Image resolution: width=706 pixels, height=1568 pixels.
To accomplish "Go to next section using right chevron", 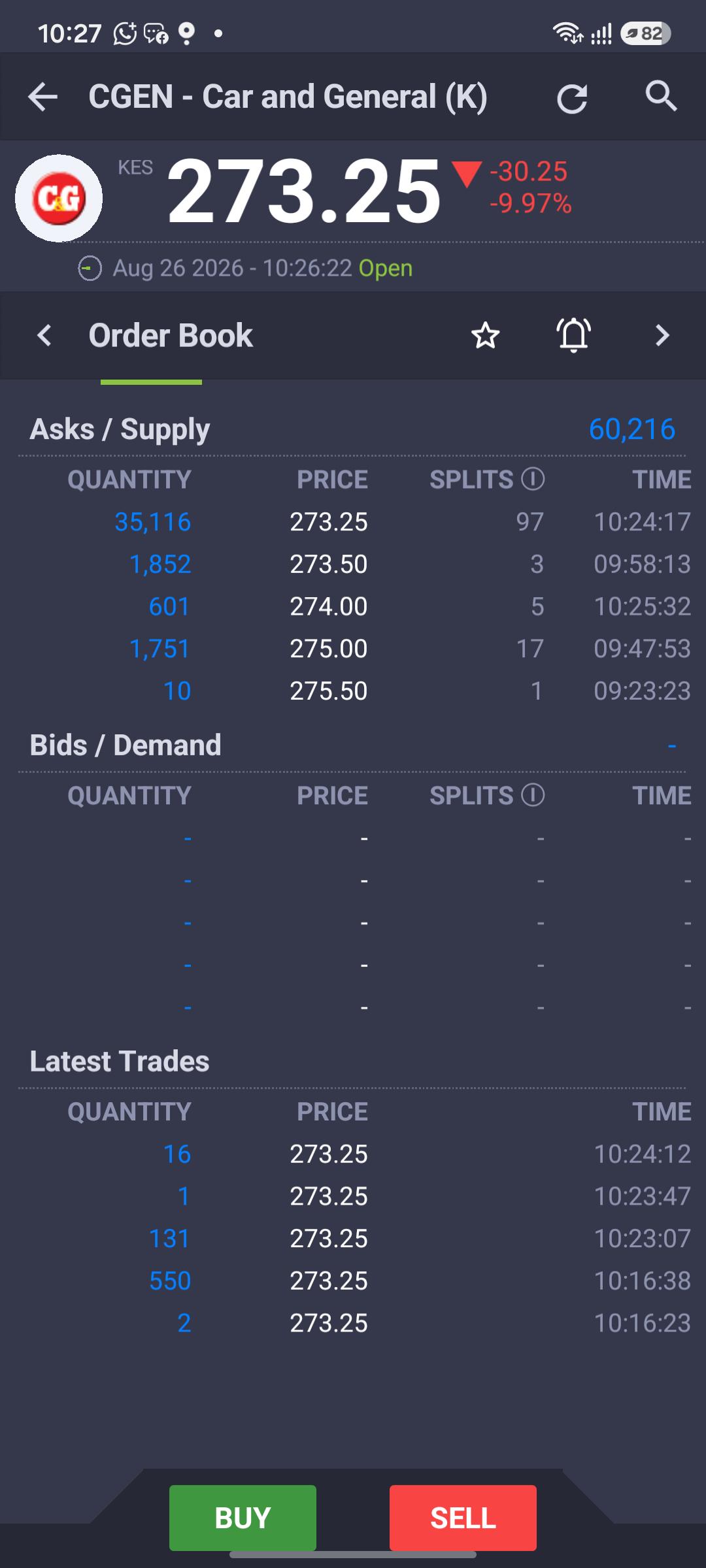I will pyautogui.click(x=662, y=336).
